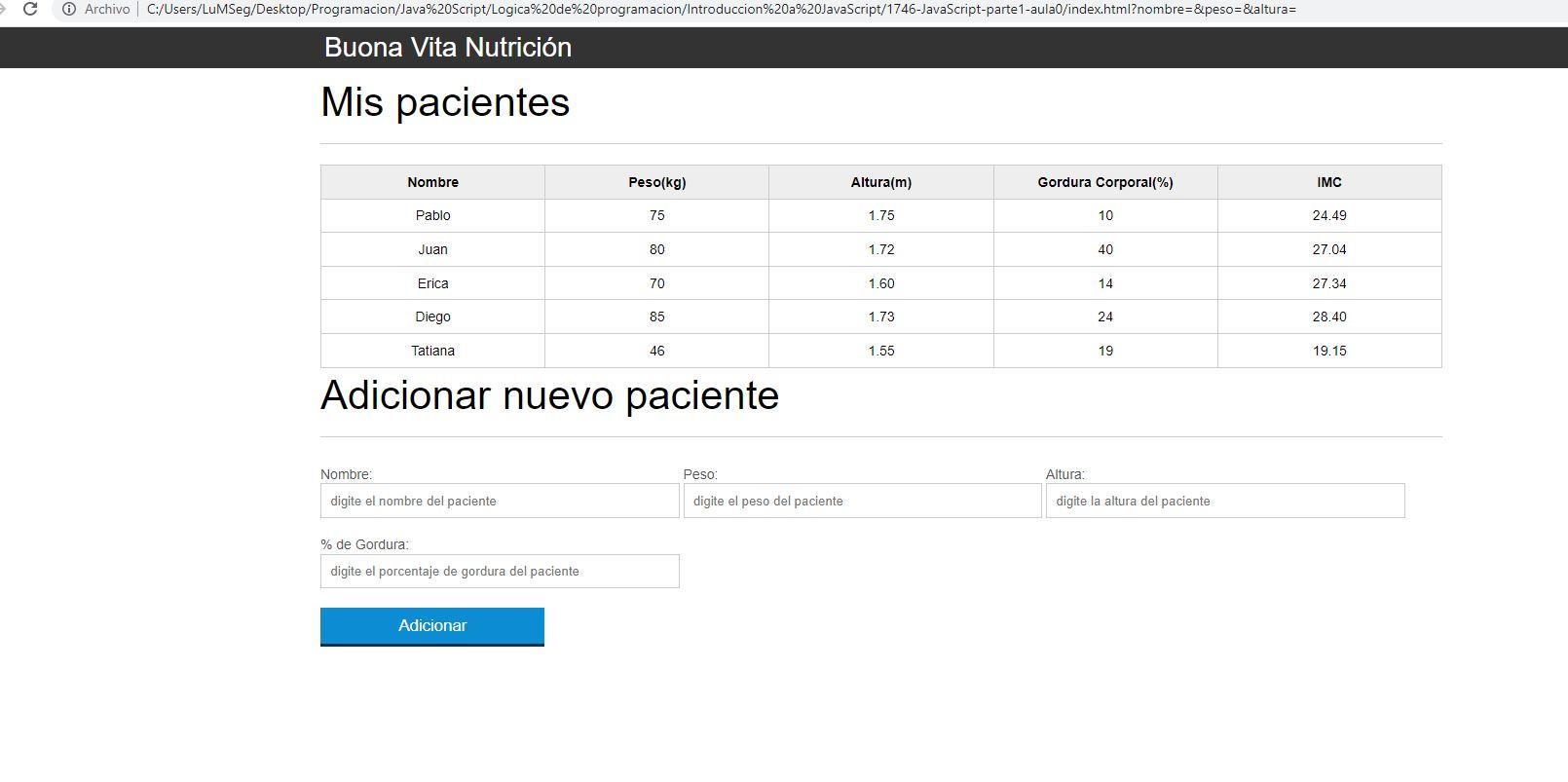Select the file path in the address bar
1568x782 pixels.
[721, 9]
